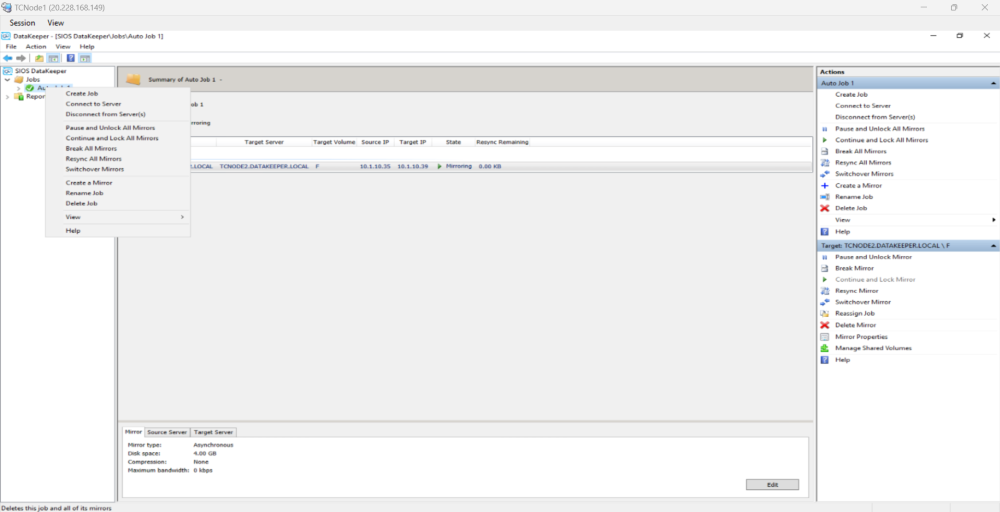Click the Jobs folder icon in the tree
The width and height of the screenshot is (1000, 512).
(18, 80)
